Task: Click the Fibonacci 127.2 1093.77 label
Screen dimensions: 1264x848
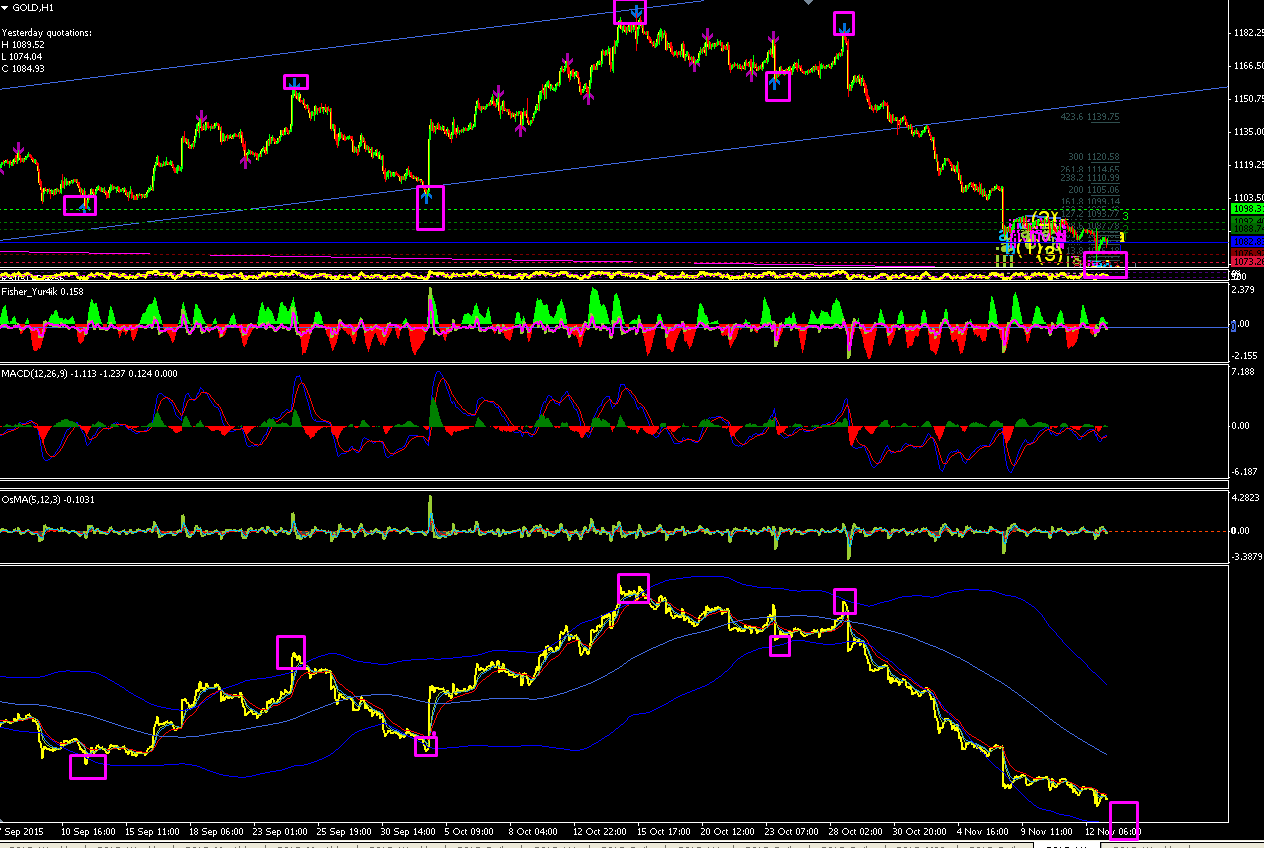Action: [x=1090, y=213]
